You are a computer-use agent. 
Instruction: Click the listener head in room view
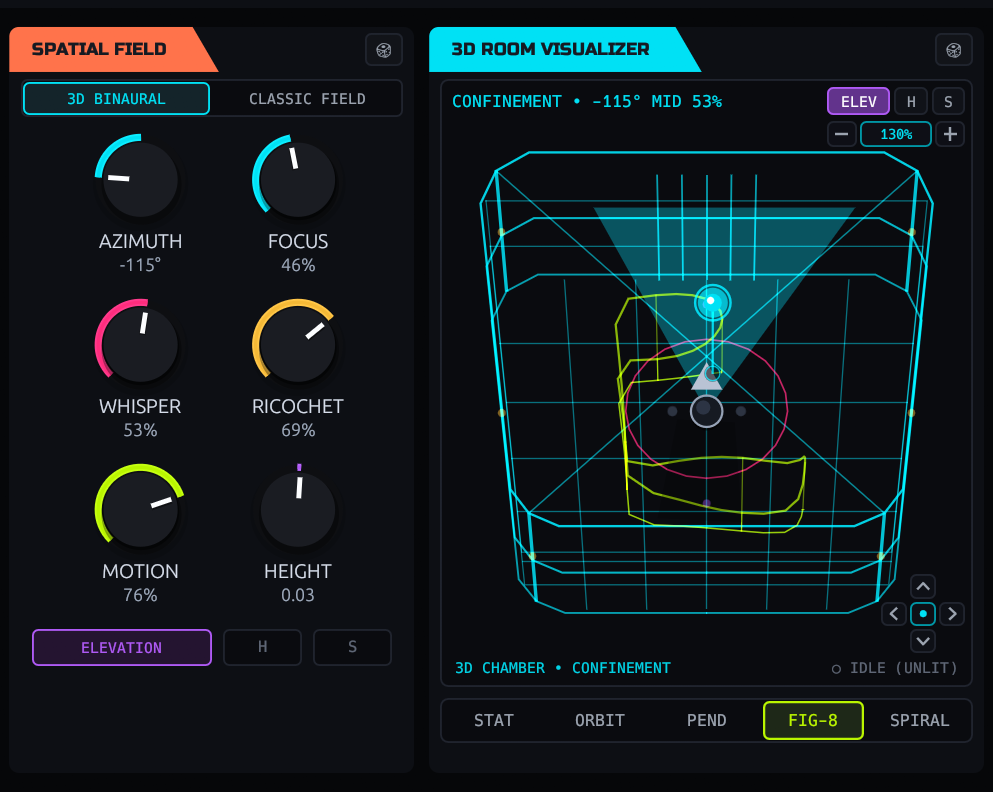click(x=707, y=412)
